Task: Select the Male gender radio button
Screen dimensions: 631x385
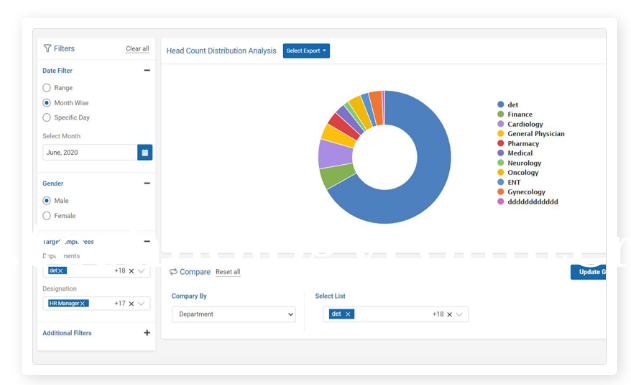Action: [x=47, y=200]
